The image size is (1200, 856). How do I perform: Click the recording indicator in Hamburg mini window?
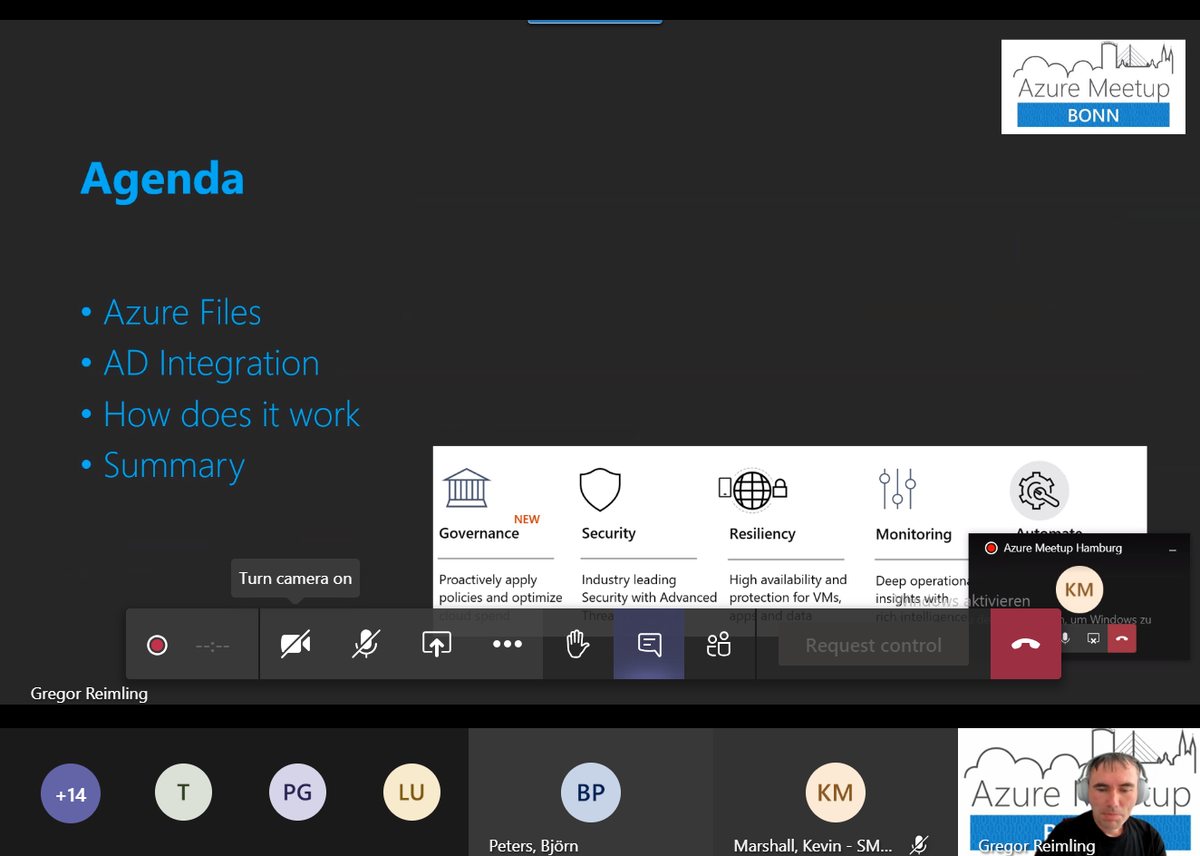click(991, 548)
